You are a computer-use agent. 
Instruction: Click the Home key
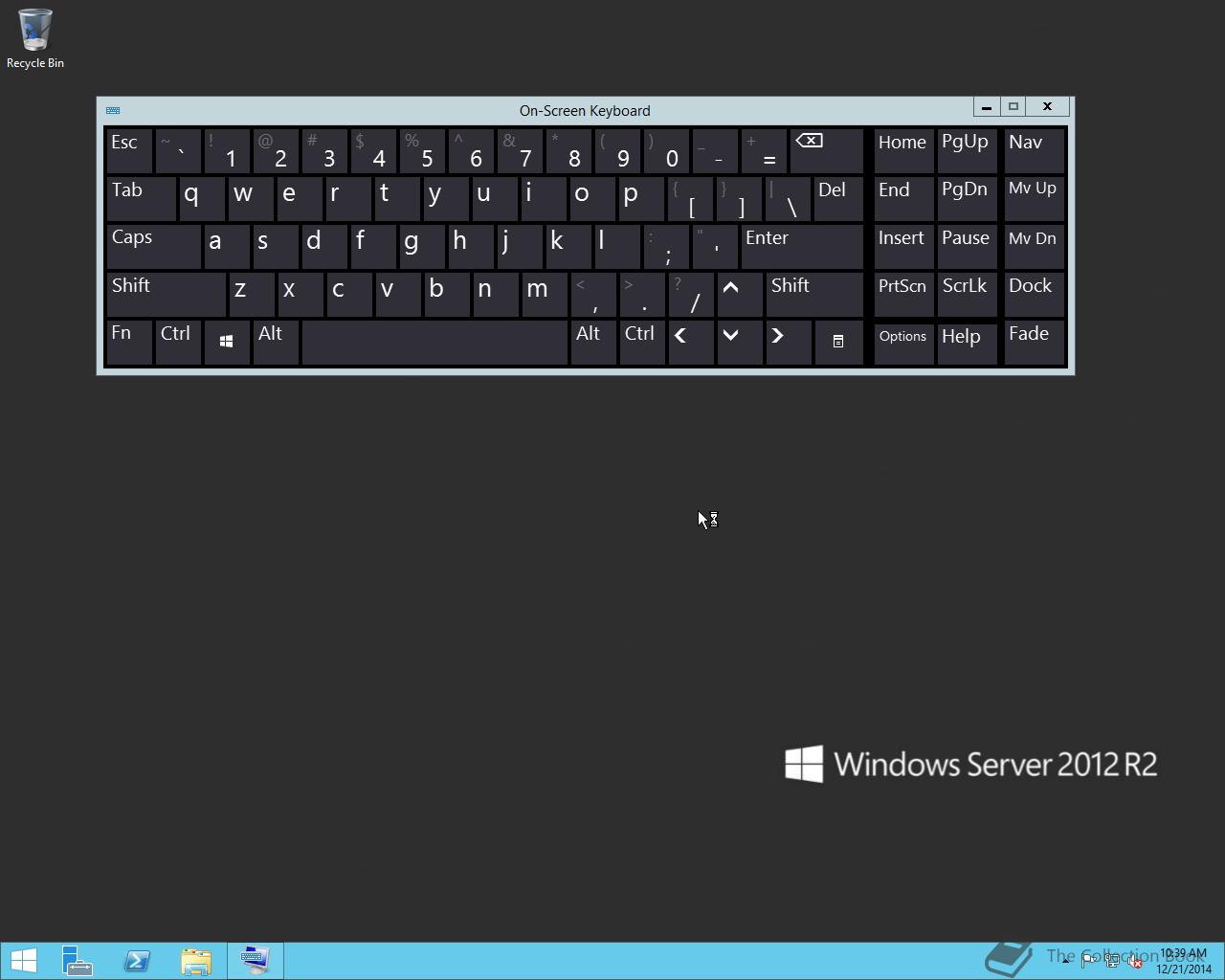coord(903,151)
